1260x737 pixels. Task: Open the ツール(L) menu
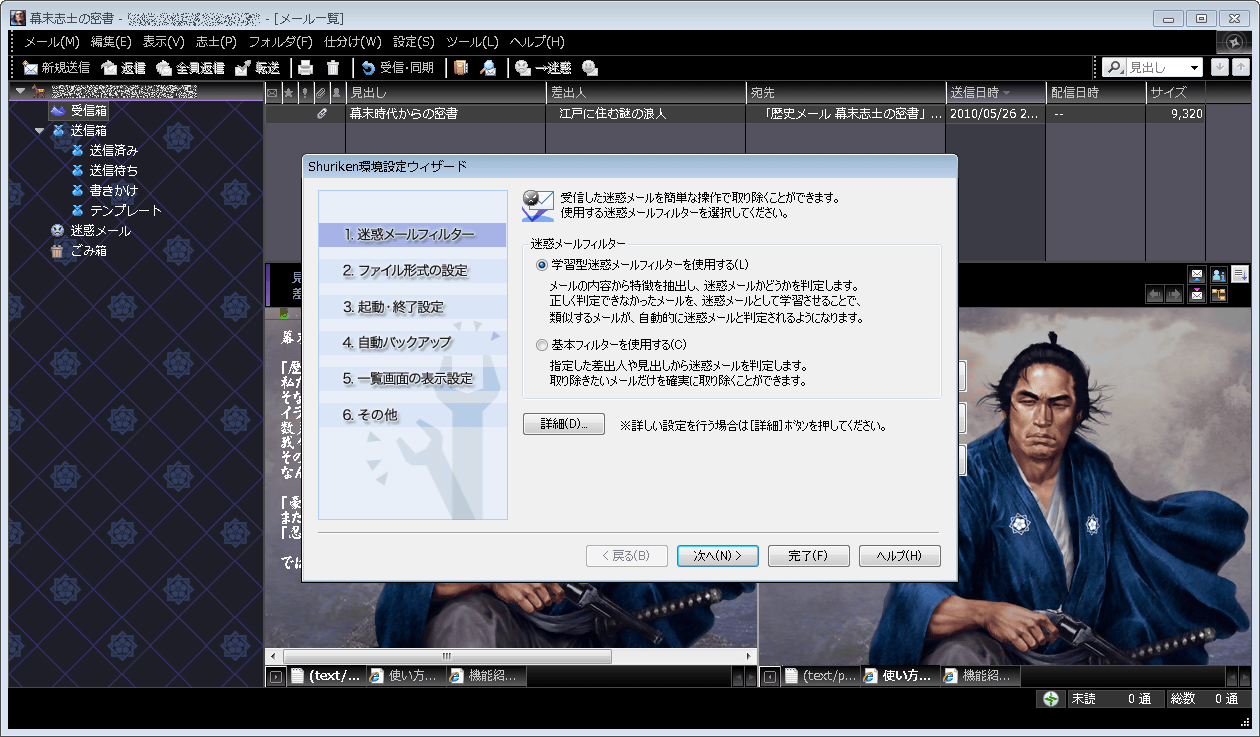click(x=472, y=42)
